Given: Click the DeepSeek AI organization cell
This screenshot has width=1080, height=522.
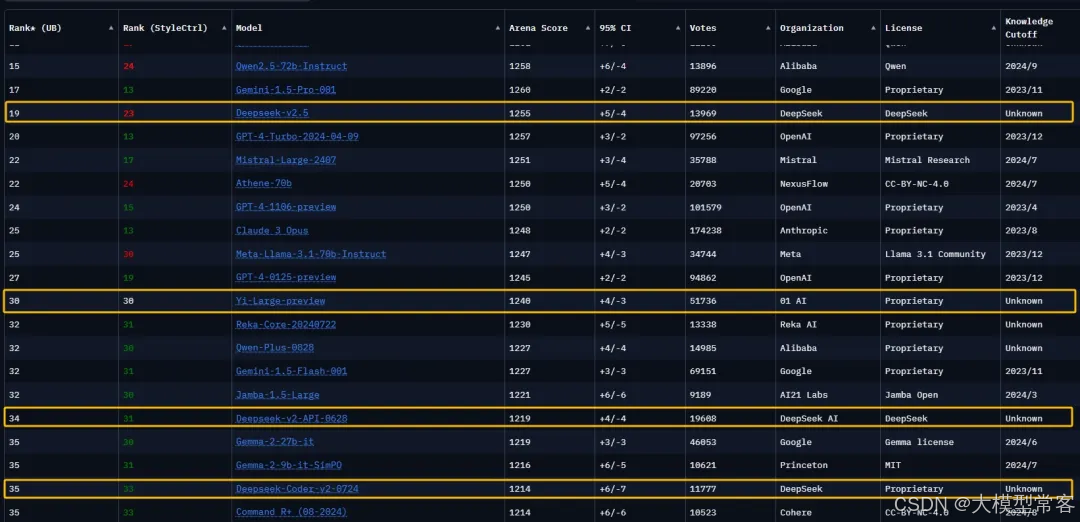Looking at the screenshot, I should (x=807, y=418).
